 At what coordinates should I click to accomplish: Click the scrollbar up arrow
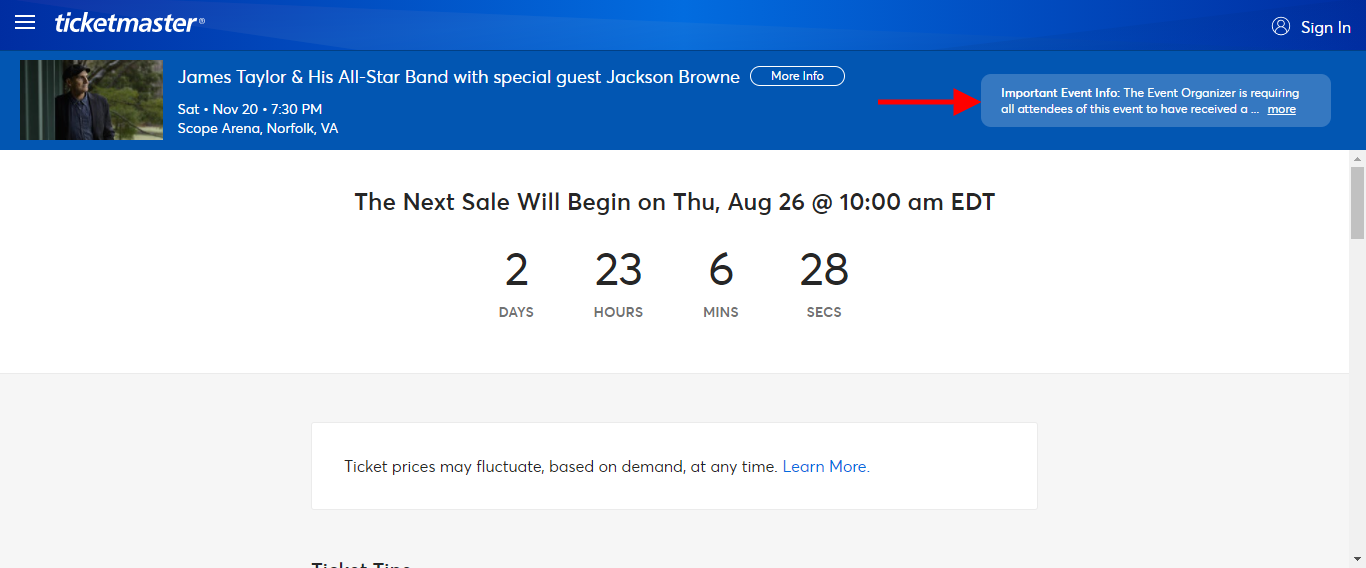pos(1357,159)
